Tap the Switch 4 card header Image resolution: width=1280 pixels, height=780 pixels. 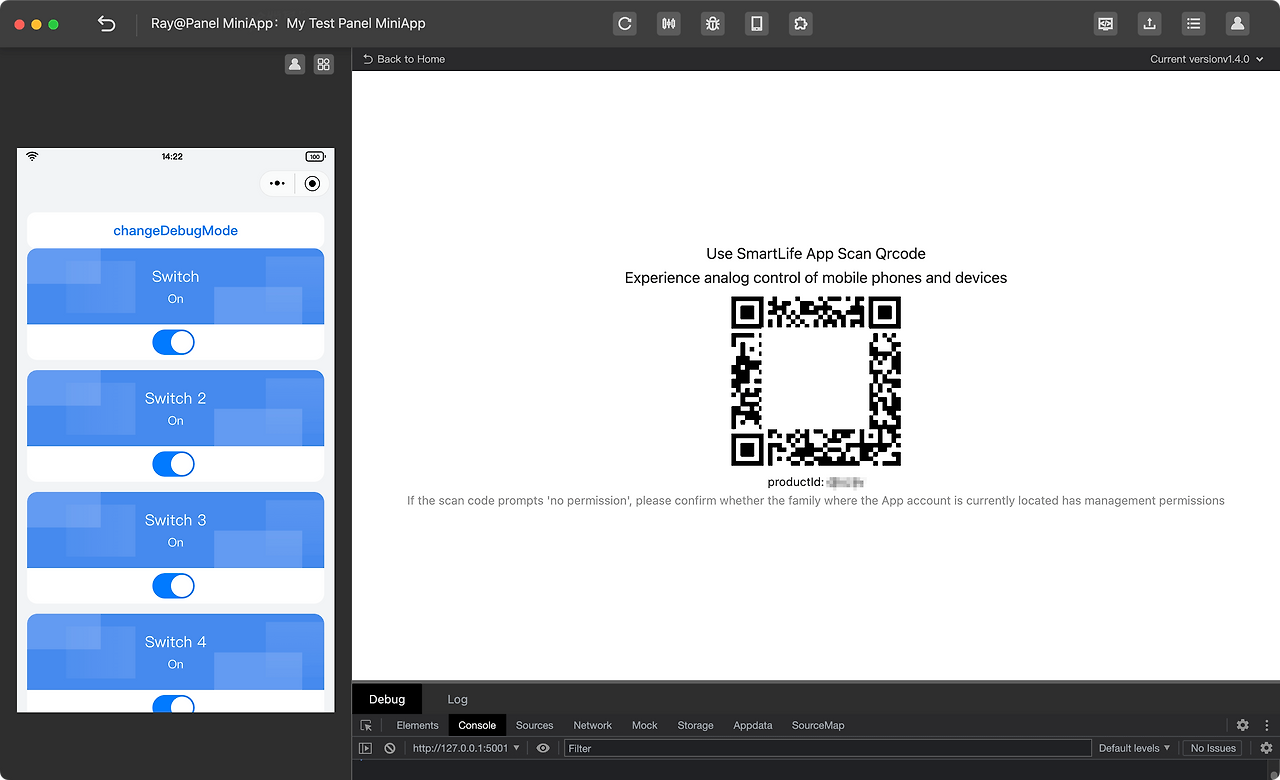tap(175, 652)
